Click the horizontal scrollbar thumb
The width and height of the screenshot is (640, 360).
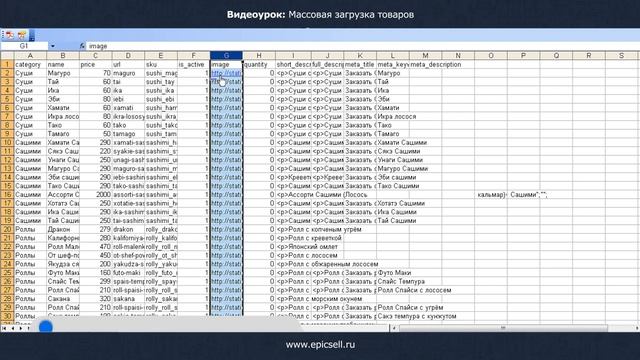(503, 328)
